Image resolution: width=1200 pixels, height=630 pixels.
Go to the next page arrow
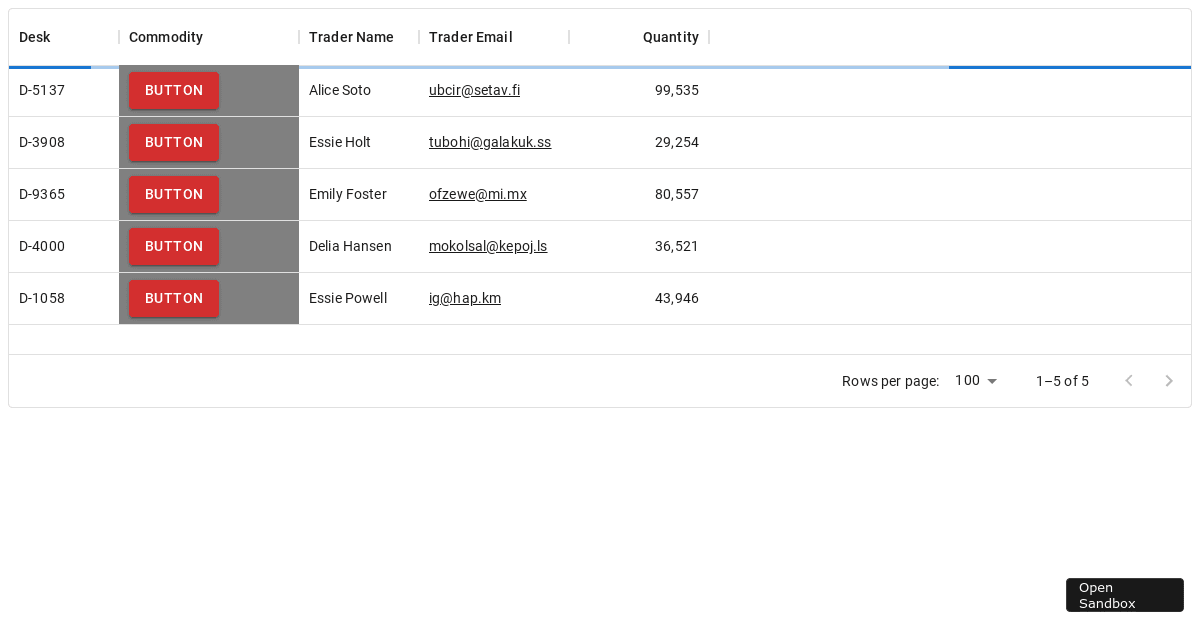tap(1169, 381)
